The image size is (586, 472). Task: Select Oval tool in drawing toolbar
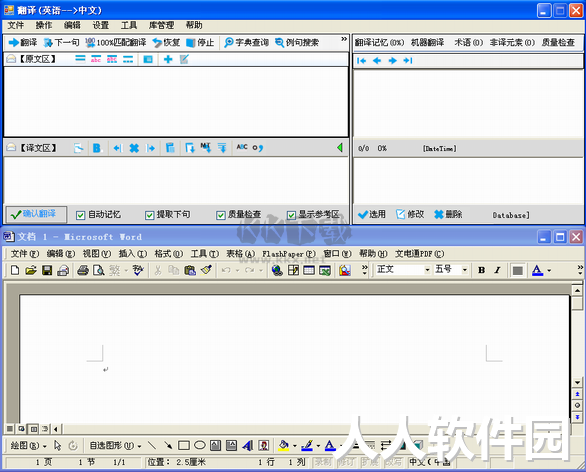(200, 445)
